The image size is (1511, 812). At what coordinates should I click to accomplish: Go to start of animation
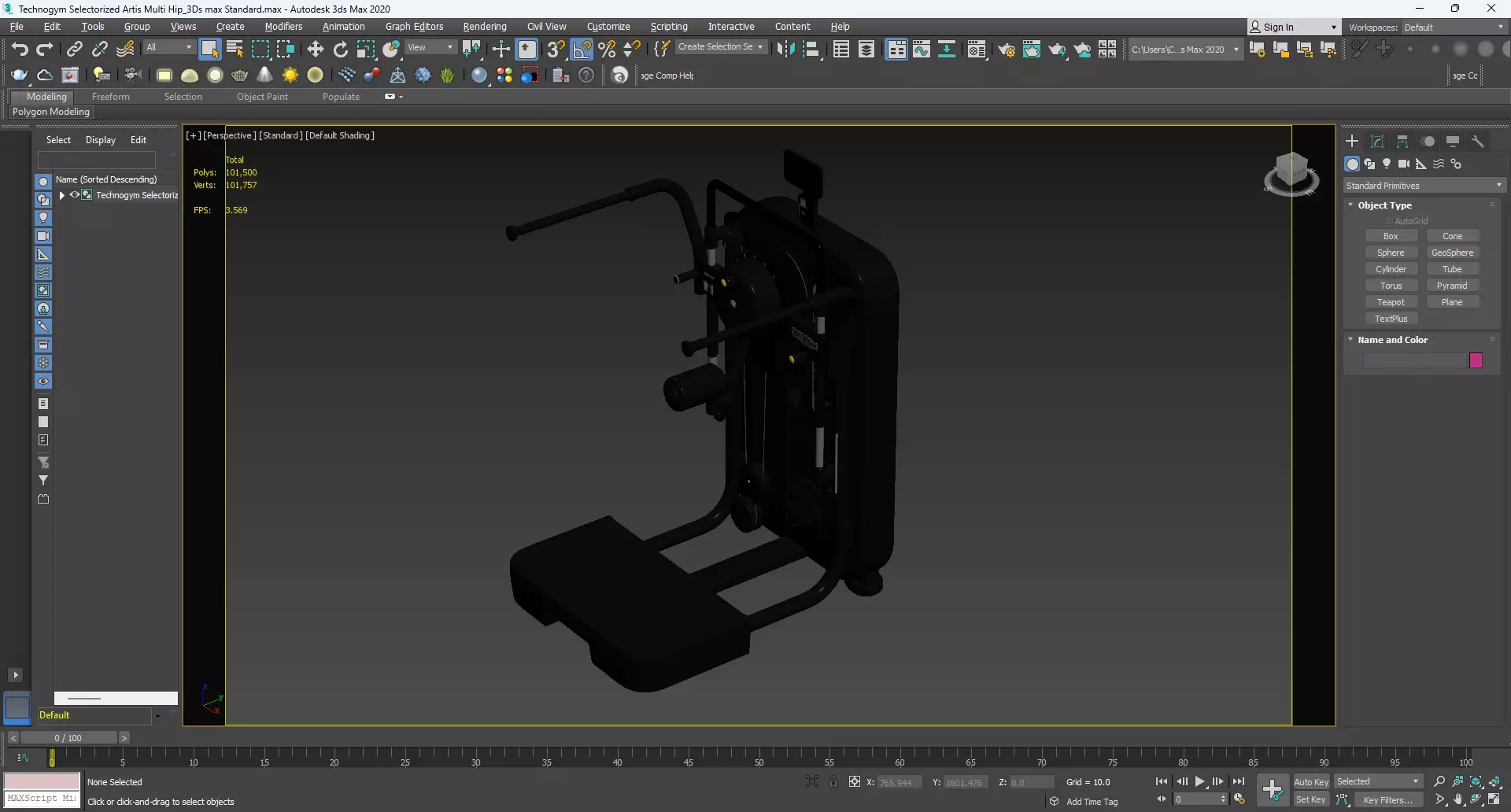click(1162, 781)
